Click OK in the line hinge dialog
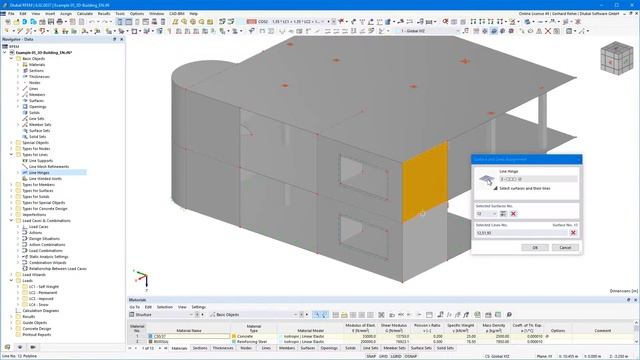The width and height of the screenshot is (640, 360). pyautogui.click(x=535, y=248)
